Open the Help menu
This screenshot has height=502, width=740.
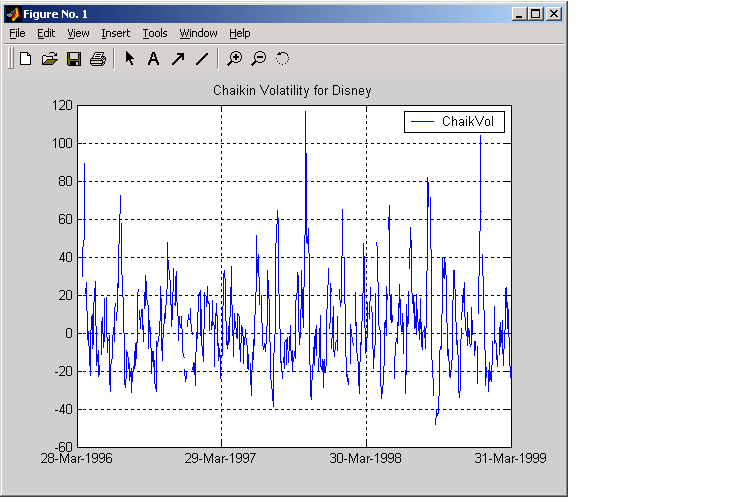[x=240, y=33]
